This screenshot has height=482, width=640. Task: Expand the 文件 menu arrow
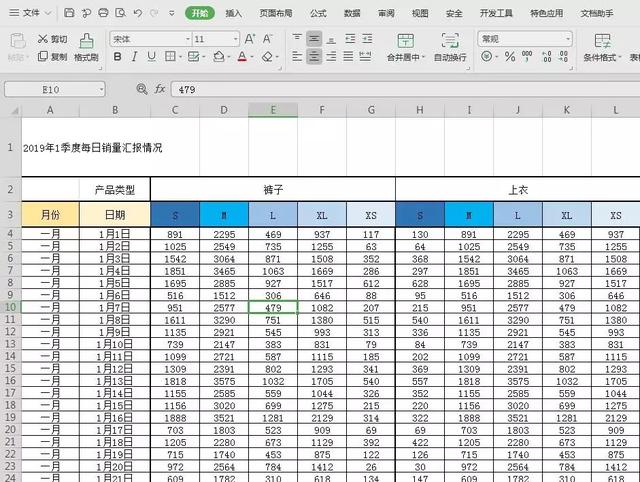pos(47,13)
